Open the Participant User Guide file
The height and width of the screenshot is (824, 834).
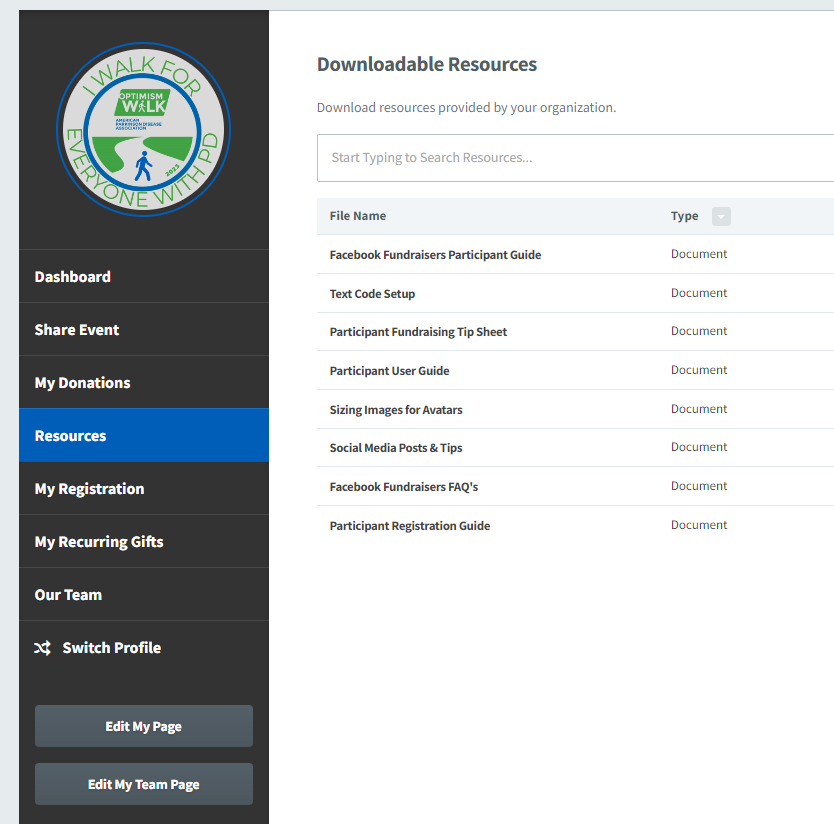pyautogui.click(x=389, y=371)
